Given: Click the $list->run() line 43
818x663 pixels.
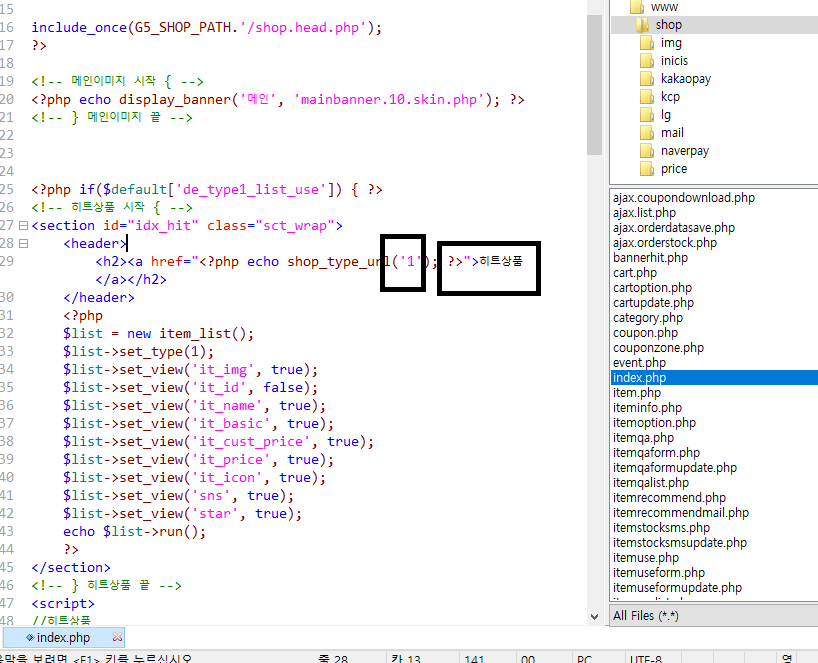Looking at the screenshot, I should (x=135, y=532).
